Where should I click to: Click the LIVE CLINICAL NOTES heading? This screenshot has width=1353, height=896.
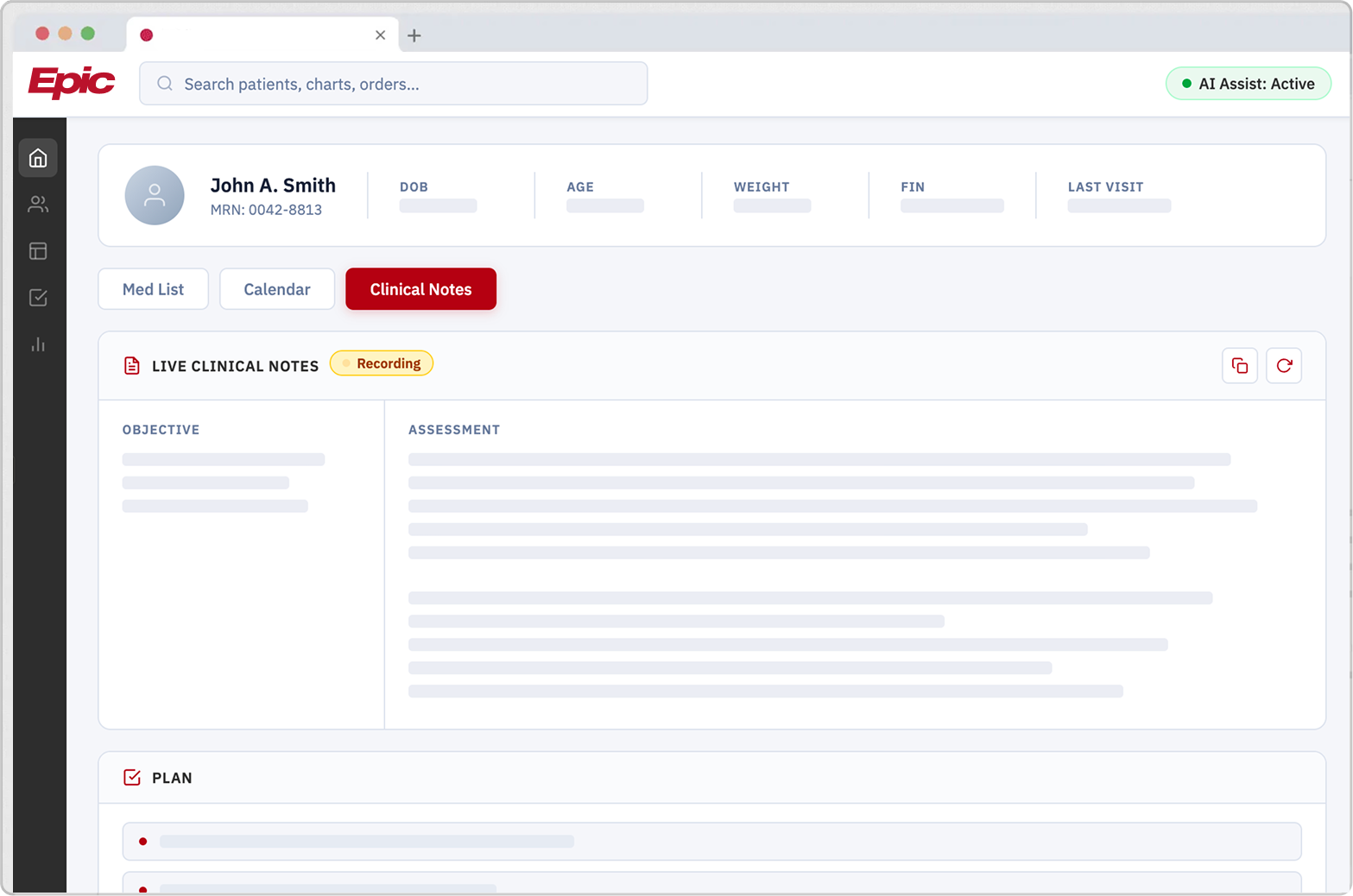[x=235, y=366]
